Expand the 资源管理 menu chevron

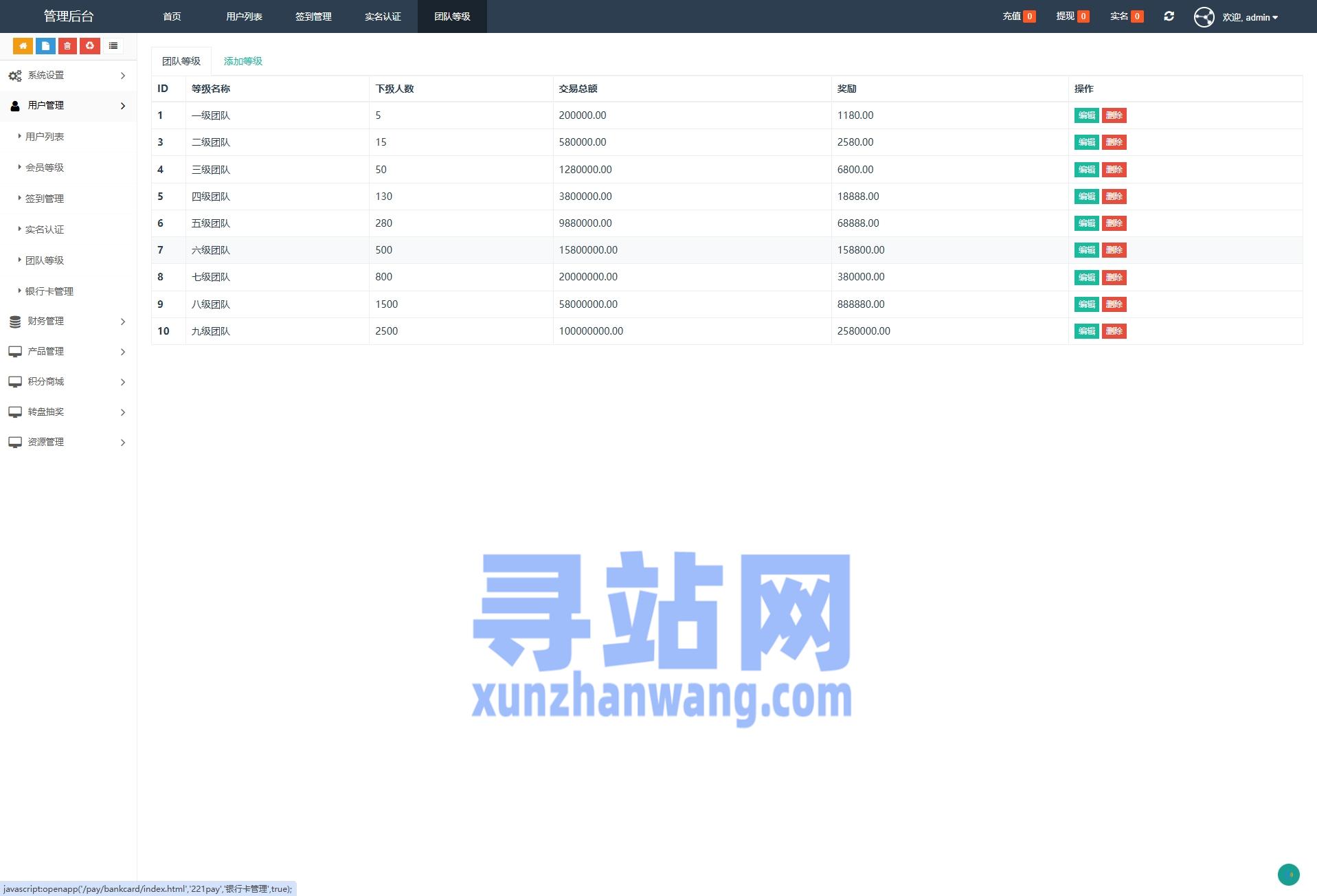[123, 443]
